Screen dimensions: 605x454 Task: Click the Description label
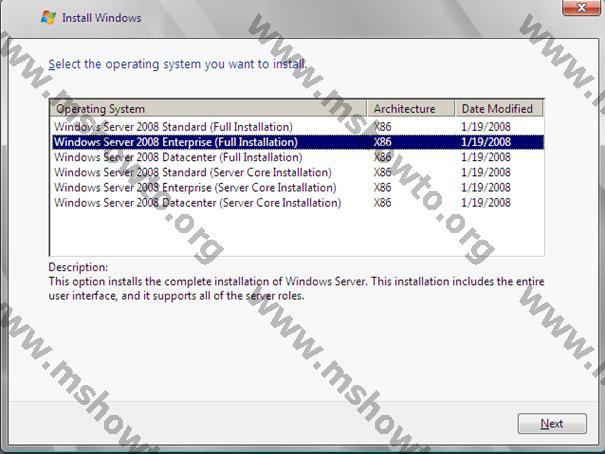[x=78, y=267]
